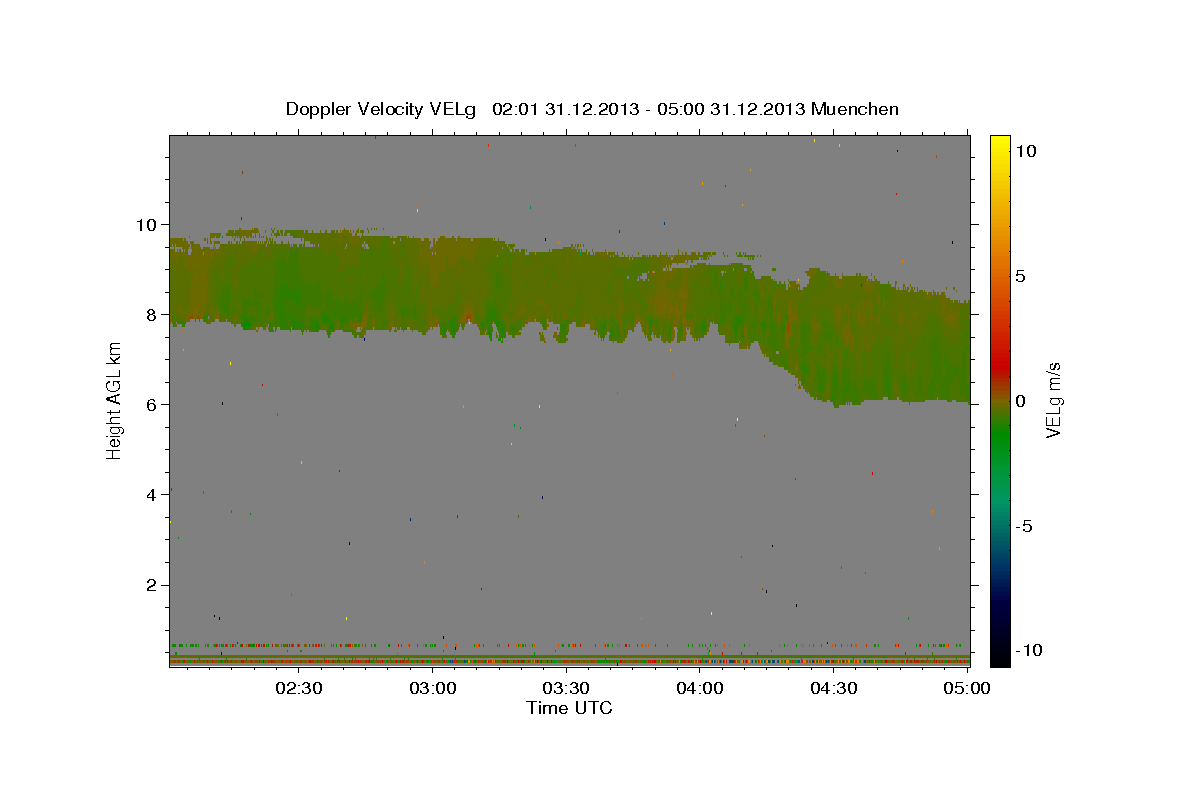This screenshot has height=800, width=1200.
Task: Click the colorbar value 0 label
Action: pos(1021,401)
